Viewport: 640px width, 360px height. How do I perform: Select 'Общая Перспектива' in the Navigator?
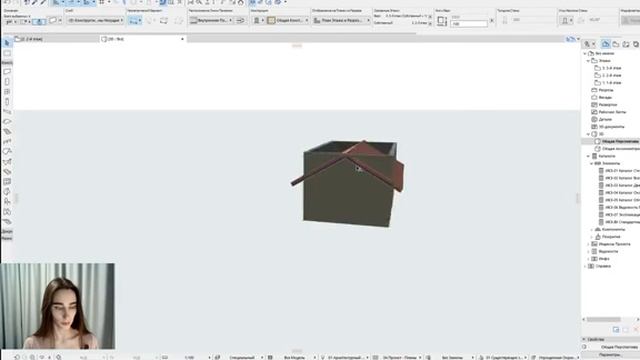[620, 141]
